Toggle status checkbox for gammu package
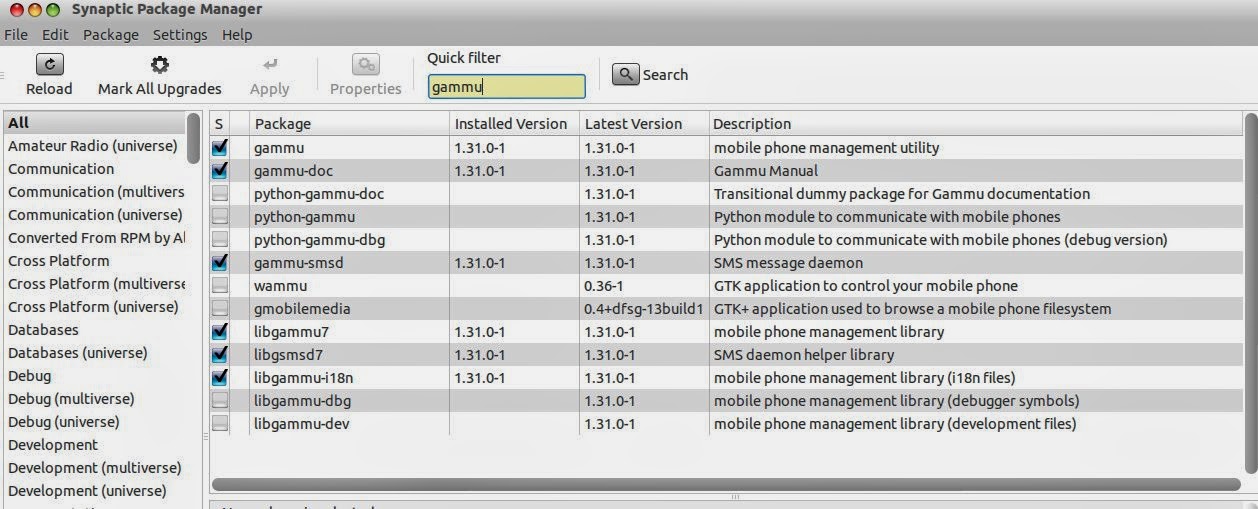This screenshot has height=509, width=1258. 219,147
